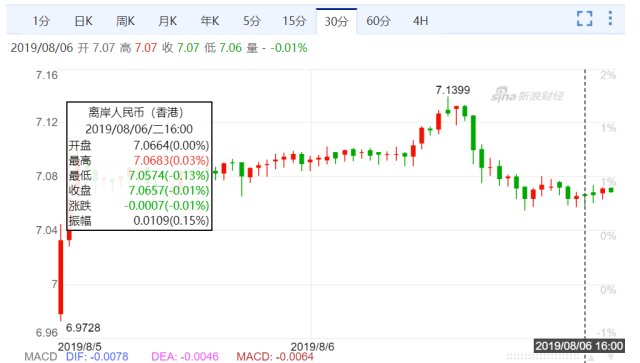Image resolution: width=640 pixels, height=363 pixels.
Task: Click the 2019/8/6 date axis label
Action: click(312, 347)
